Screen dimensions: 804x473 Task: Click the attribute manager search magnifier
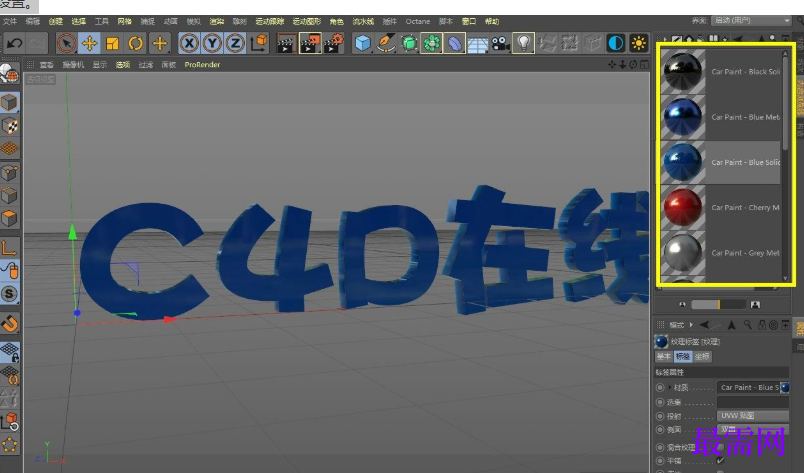click(748, 325)
